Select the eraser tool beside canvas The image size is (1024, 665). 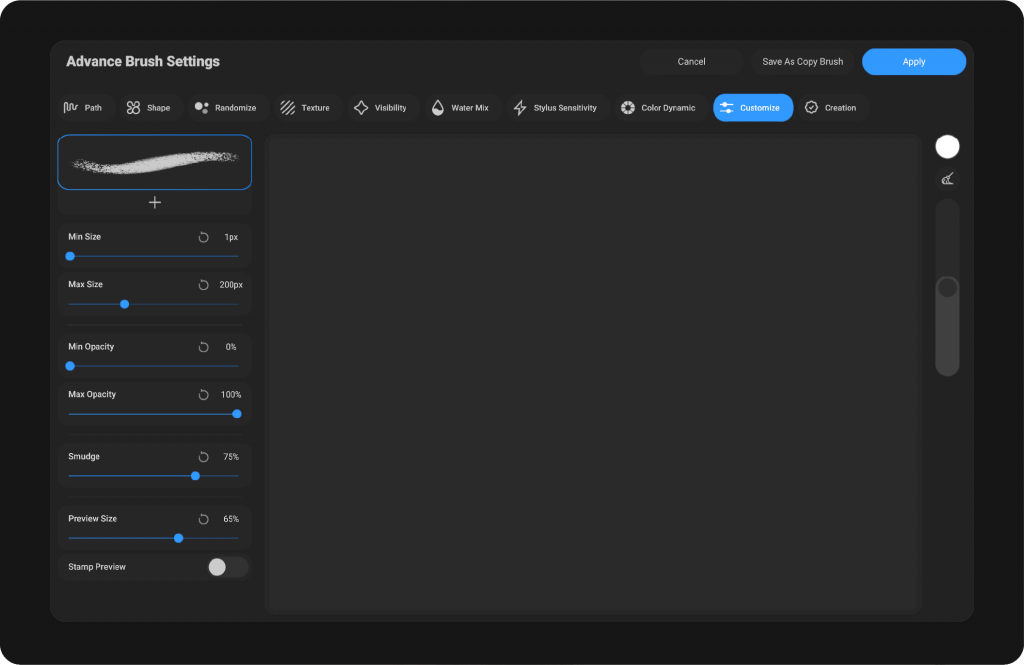[947, 179]
